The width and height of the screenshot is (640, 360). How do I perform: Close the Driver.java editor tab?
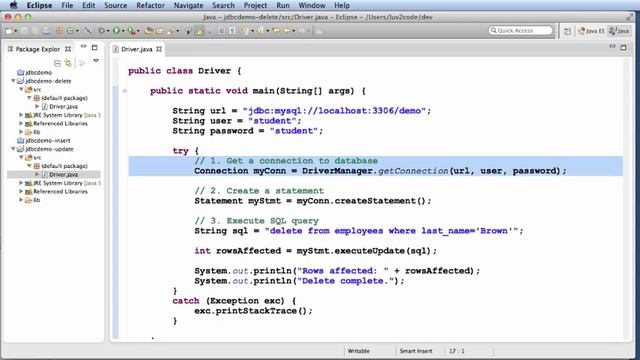pos(159,49)
